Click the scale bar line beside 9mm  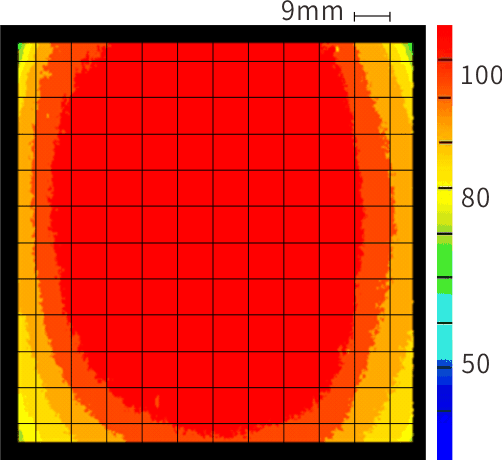point(372,16)
